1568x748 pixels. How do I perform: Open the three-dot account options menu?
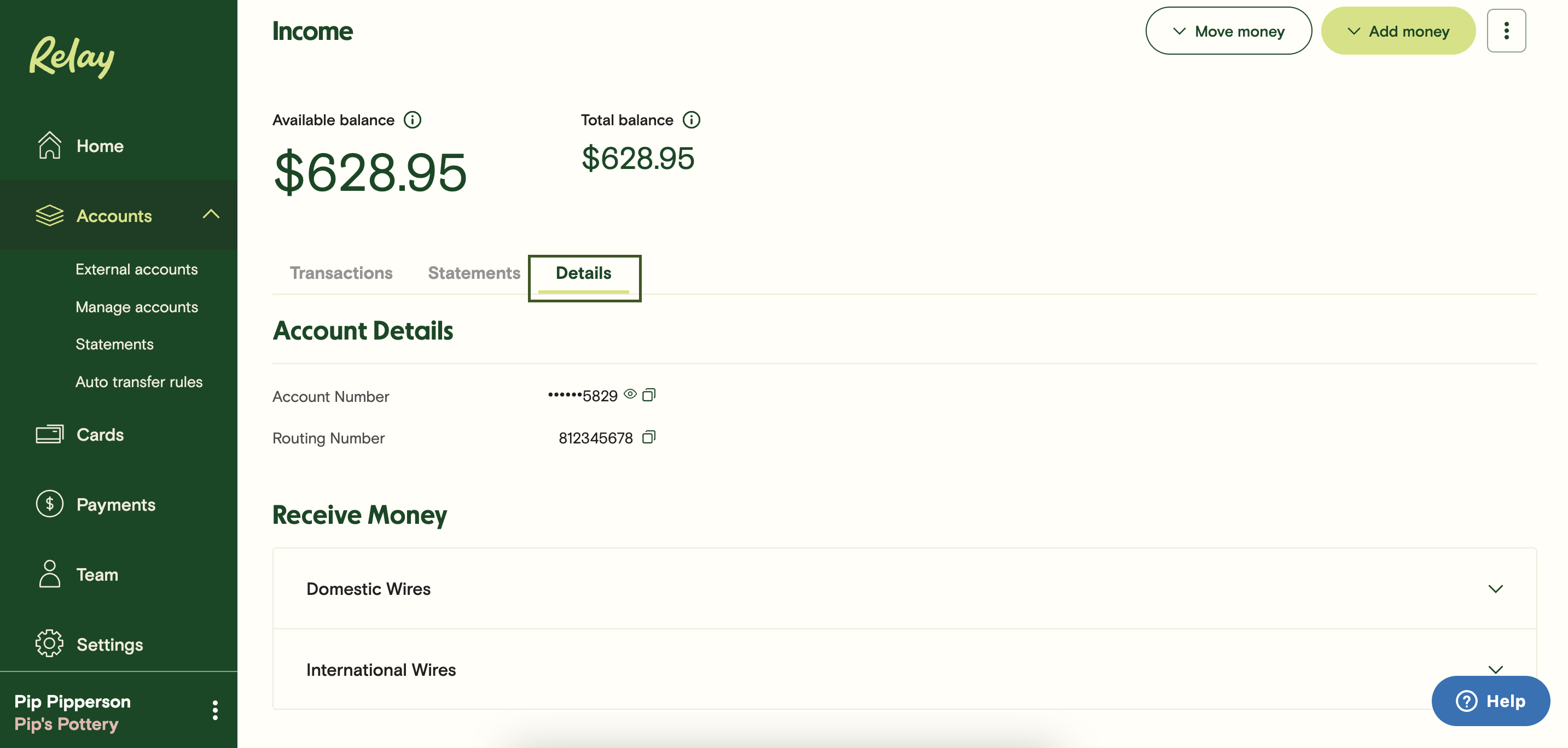tap(1506, 31)
